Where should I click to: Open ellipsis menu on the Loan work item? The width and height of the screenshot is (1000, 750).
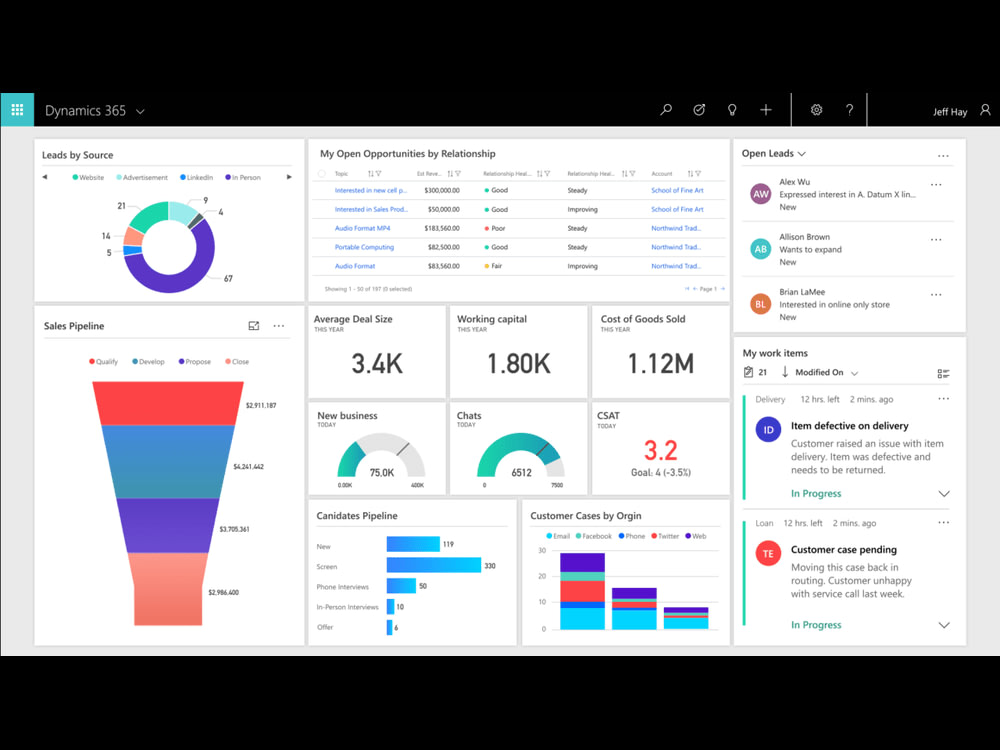943,523
